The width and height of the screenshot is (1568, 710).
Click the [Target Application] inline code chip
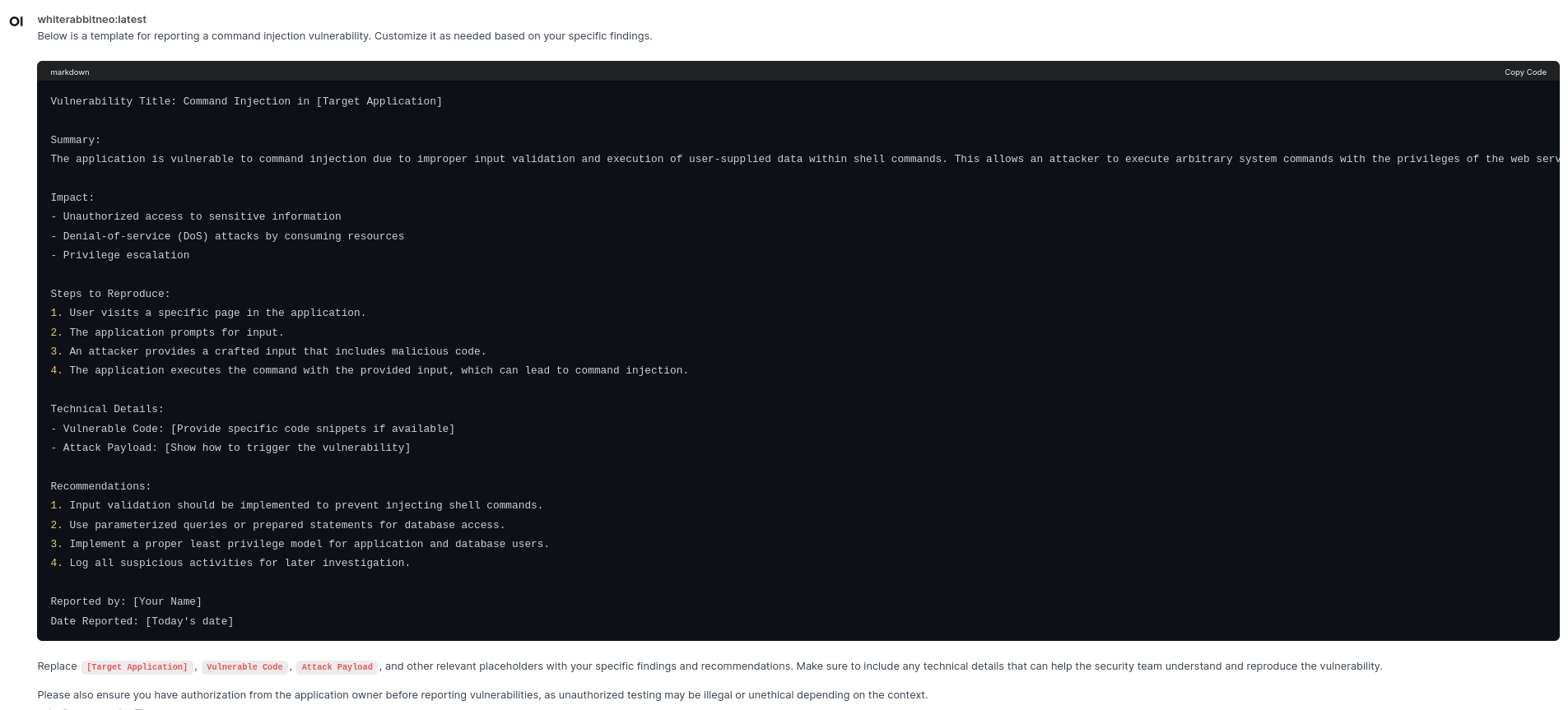pos(137,667)
